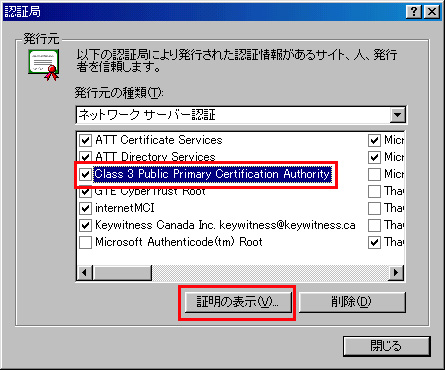
Task: Enable the Microsoft Authenticode(tm) Root checkbox
Action: [x=85, y=242]
